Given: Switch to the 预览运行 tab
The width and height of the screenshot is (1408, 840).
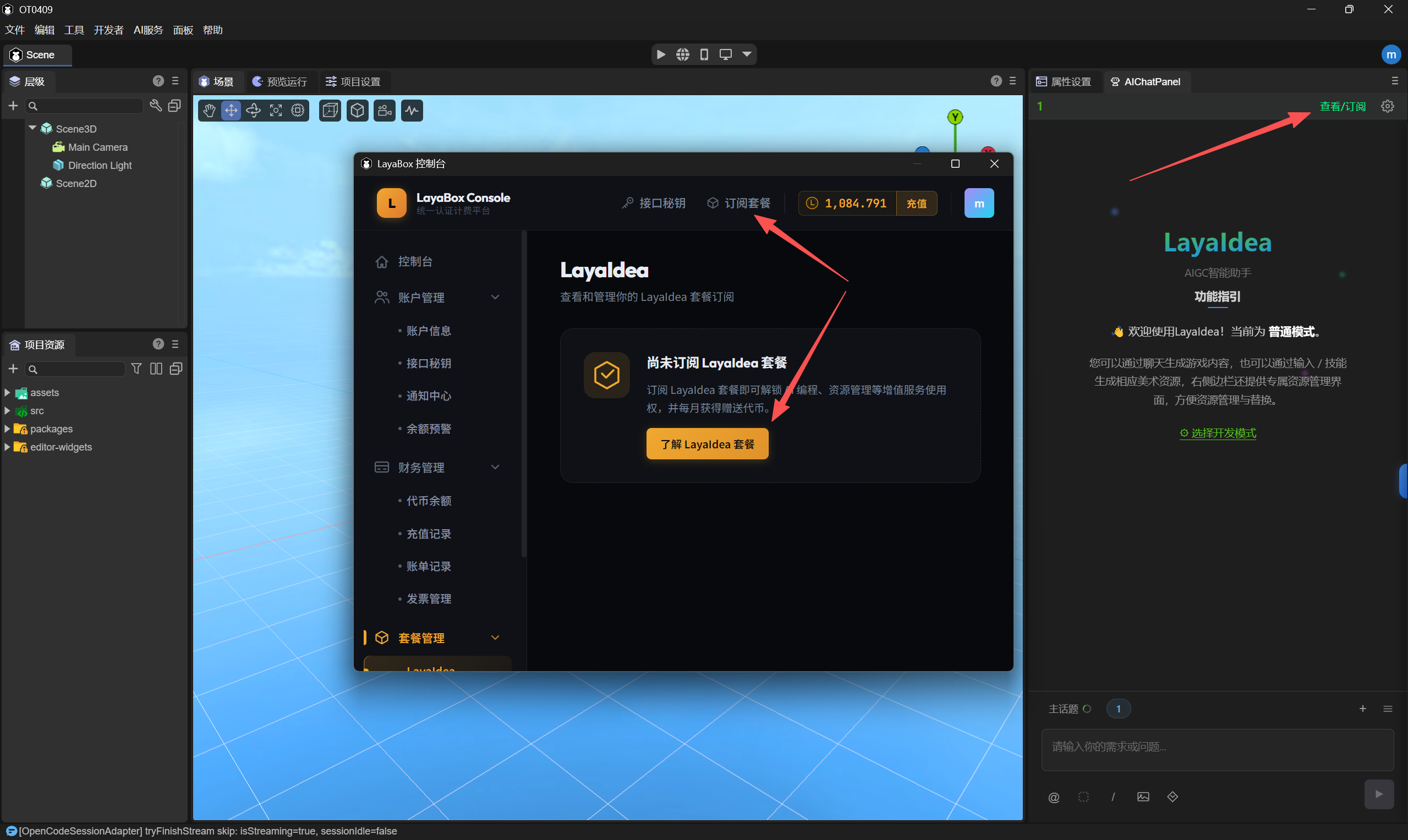Looking at the screenshot, I should click(x=280, y=81).
